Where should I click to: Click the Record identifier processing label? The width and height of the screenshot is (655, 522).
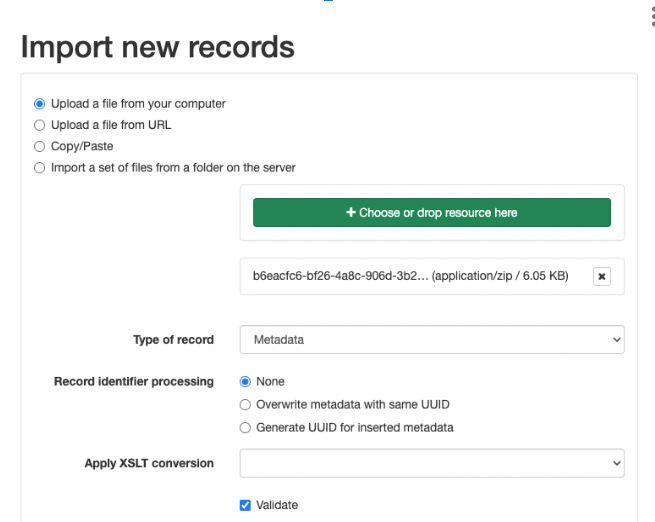tap(134, 382)
